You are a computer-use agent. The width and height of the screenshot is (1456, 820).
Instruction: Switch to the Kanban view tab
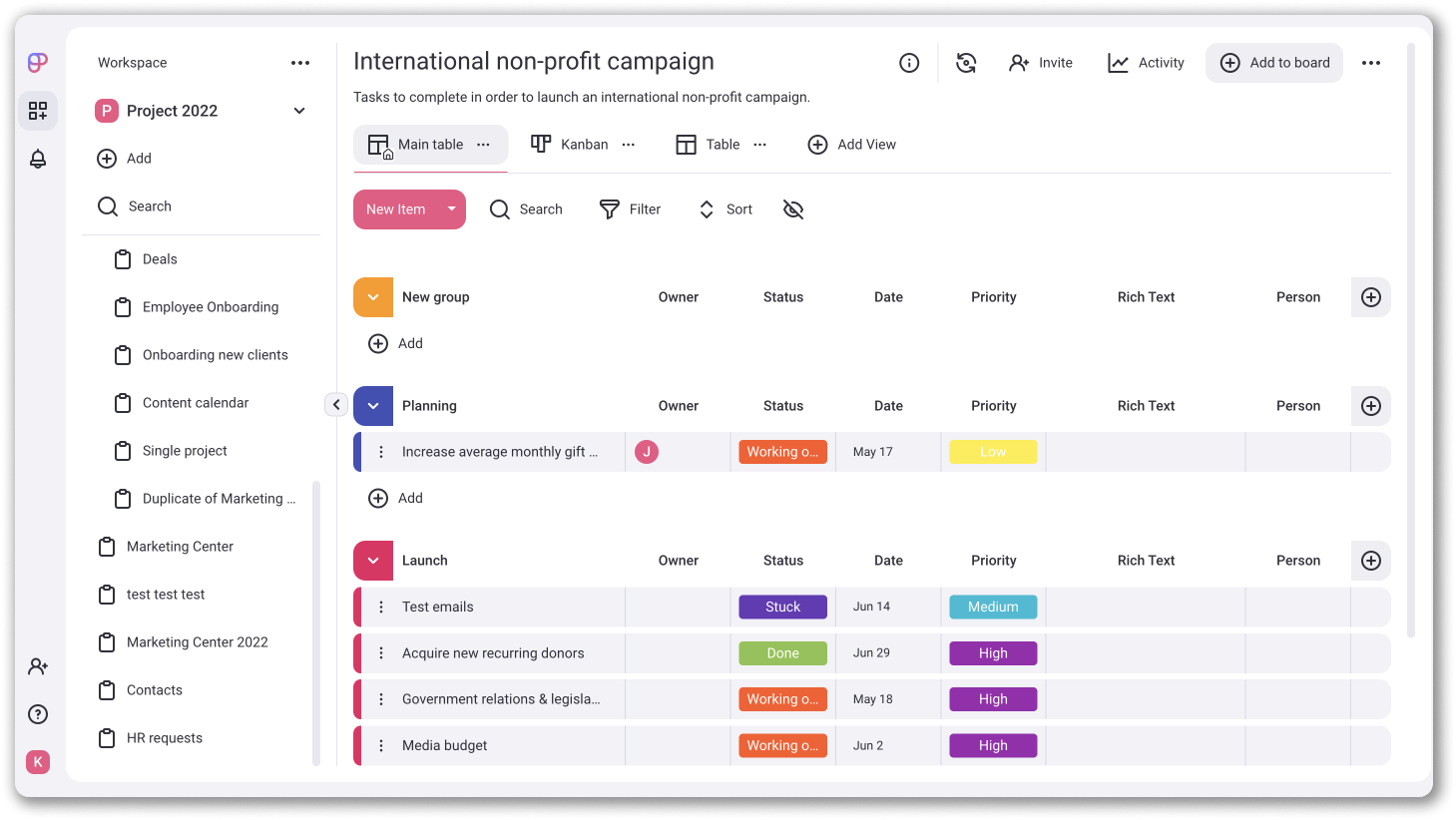[569, 144]
